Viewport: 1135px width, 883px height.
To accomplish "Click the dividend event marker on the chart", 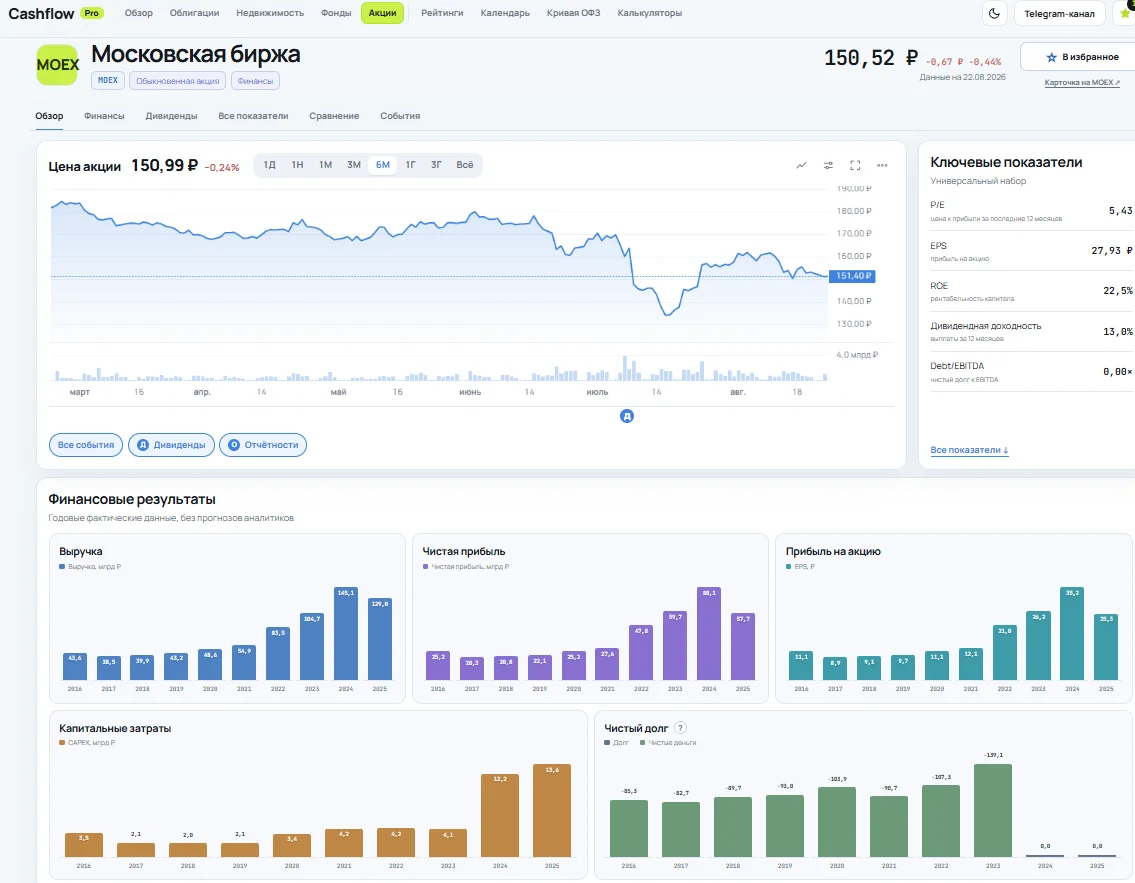I will (x=627, y=416).
